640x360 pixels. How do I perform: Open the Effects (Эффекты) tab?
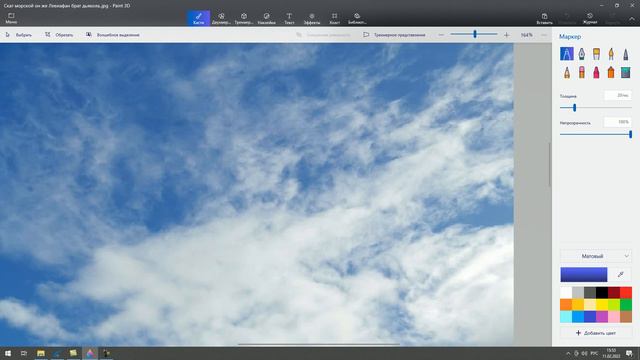point(312,18)
